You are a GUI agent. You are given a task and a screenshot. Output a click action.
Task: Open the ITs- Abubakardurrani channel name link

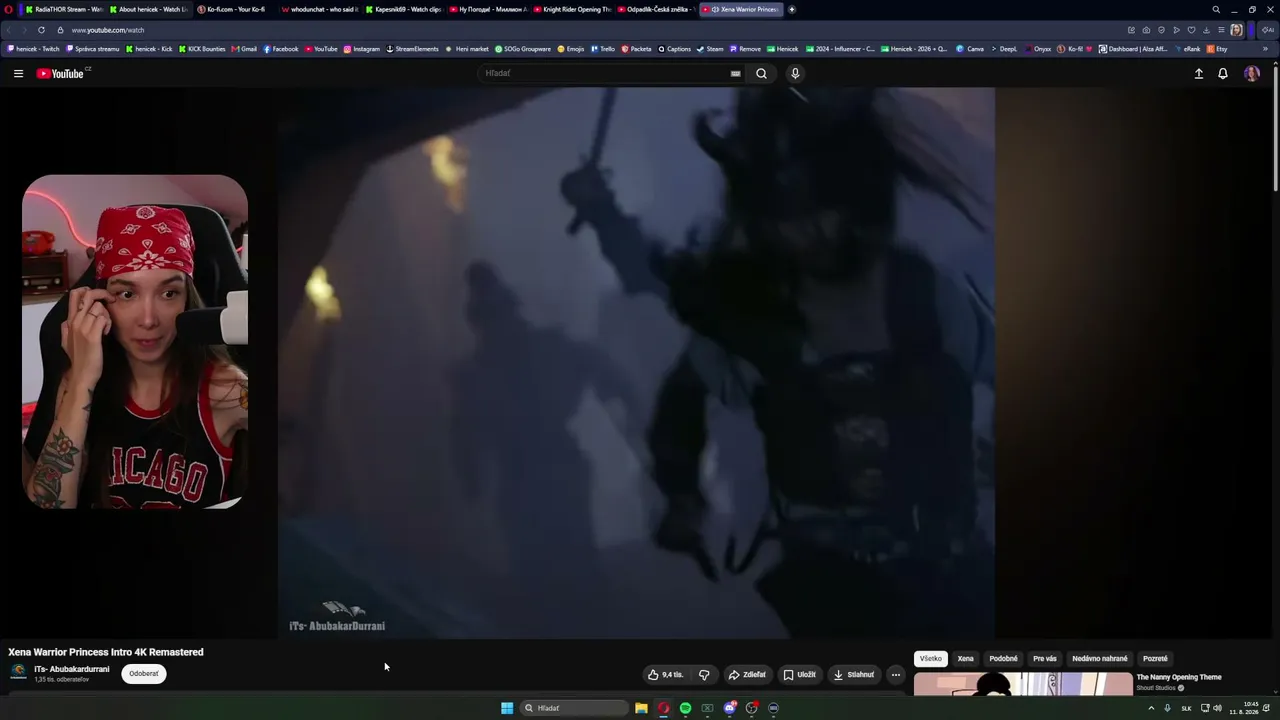pyautogui.click(x=72, y=669)
